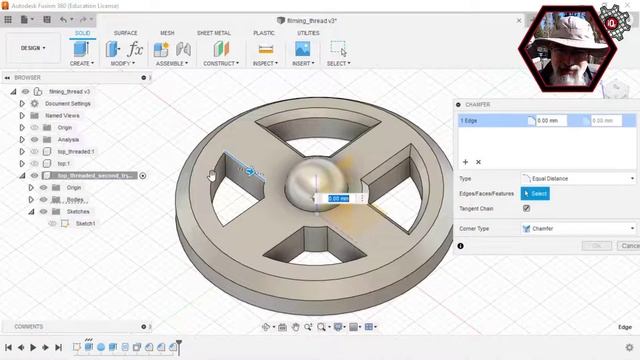Open the fx Change Parameters tool
The image size is (640, 360).
click(x=135, y=49)
